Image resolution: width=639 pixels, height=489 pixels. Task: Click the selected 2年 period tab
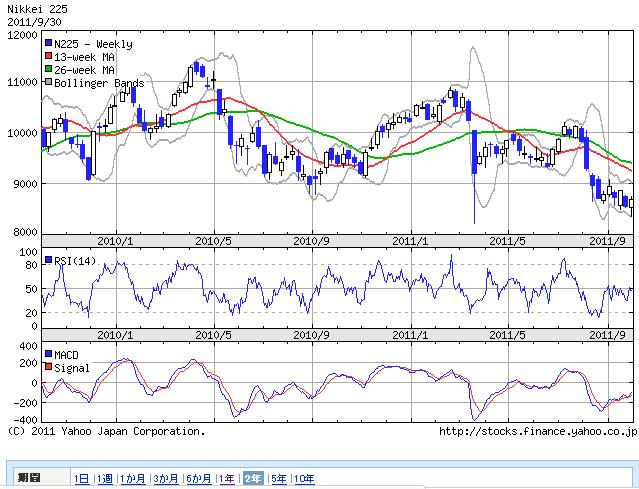(x=253, y=479)
